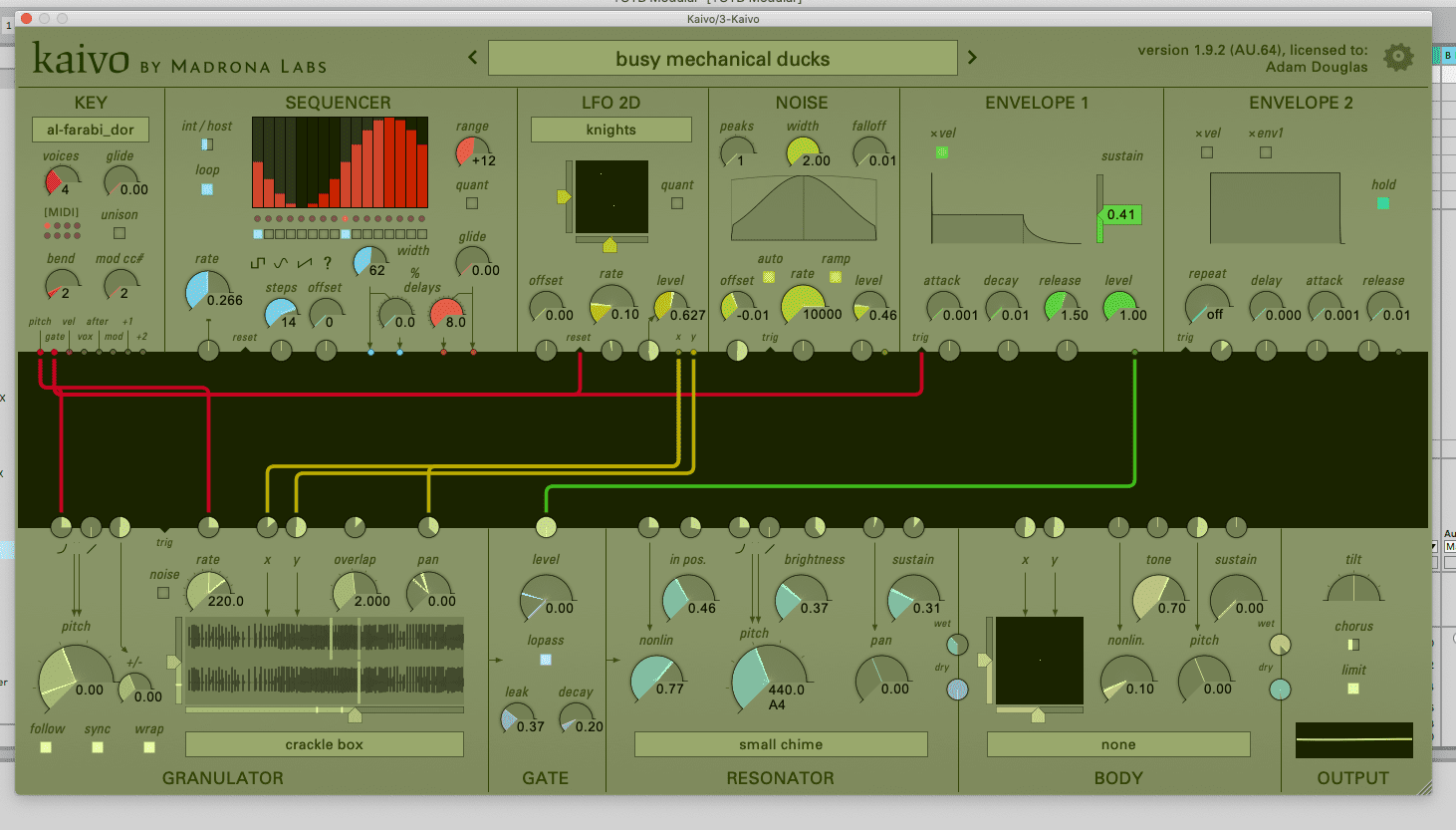
Task: Randomize sequencer with the question mark icon
Action: [327, 263]
